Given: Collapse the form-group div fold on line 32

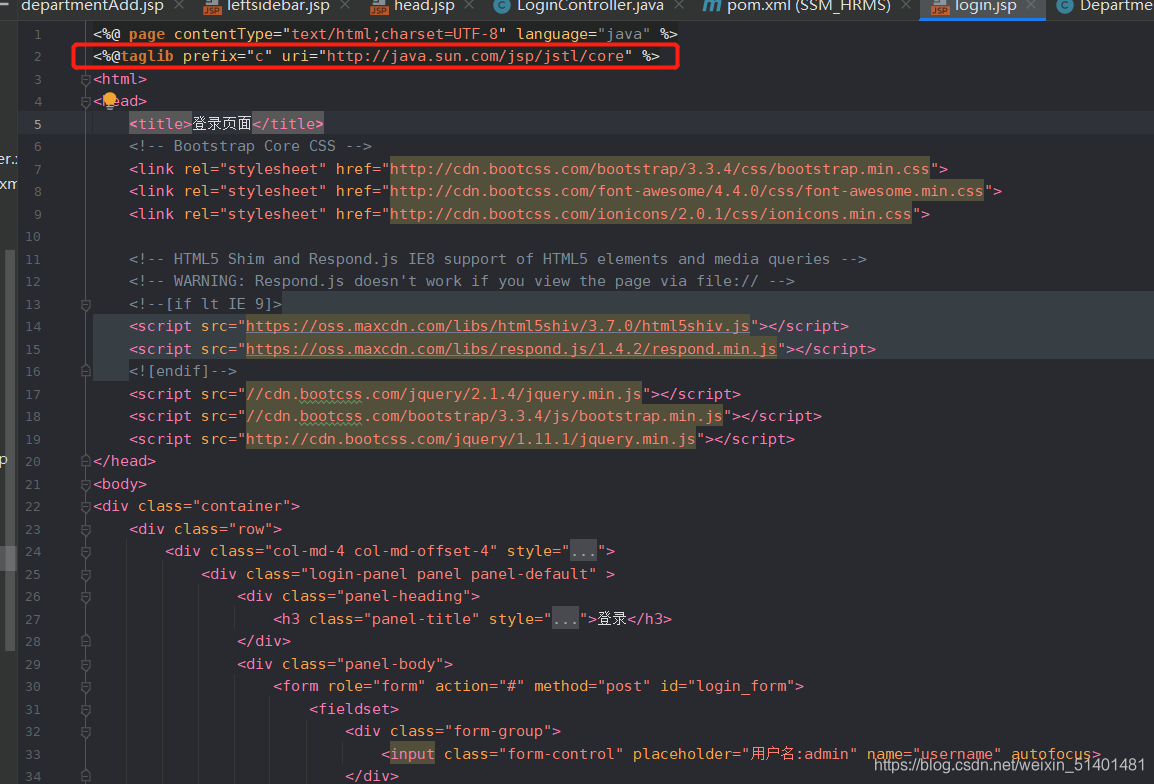Looking at the screenshot, I should coord(85,732).
